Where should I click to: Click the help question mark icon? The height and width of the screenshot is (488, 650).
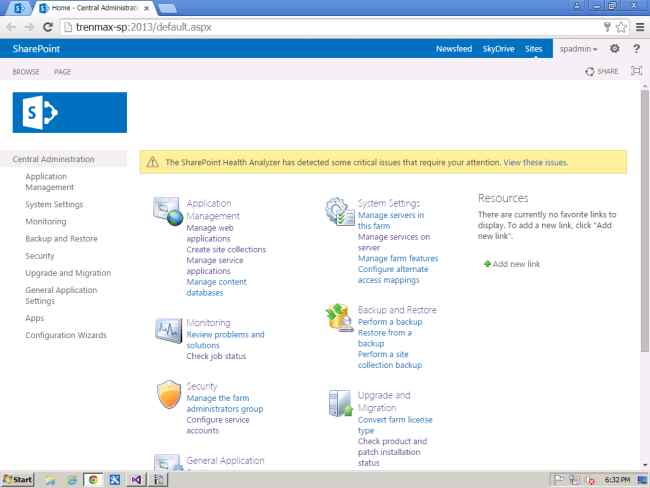636,49
